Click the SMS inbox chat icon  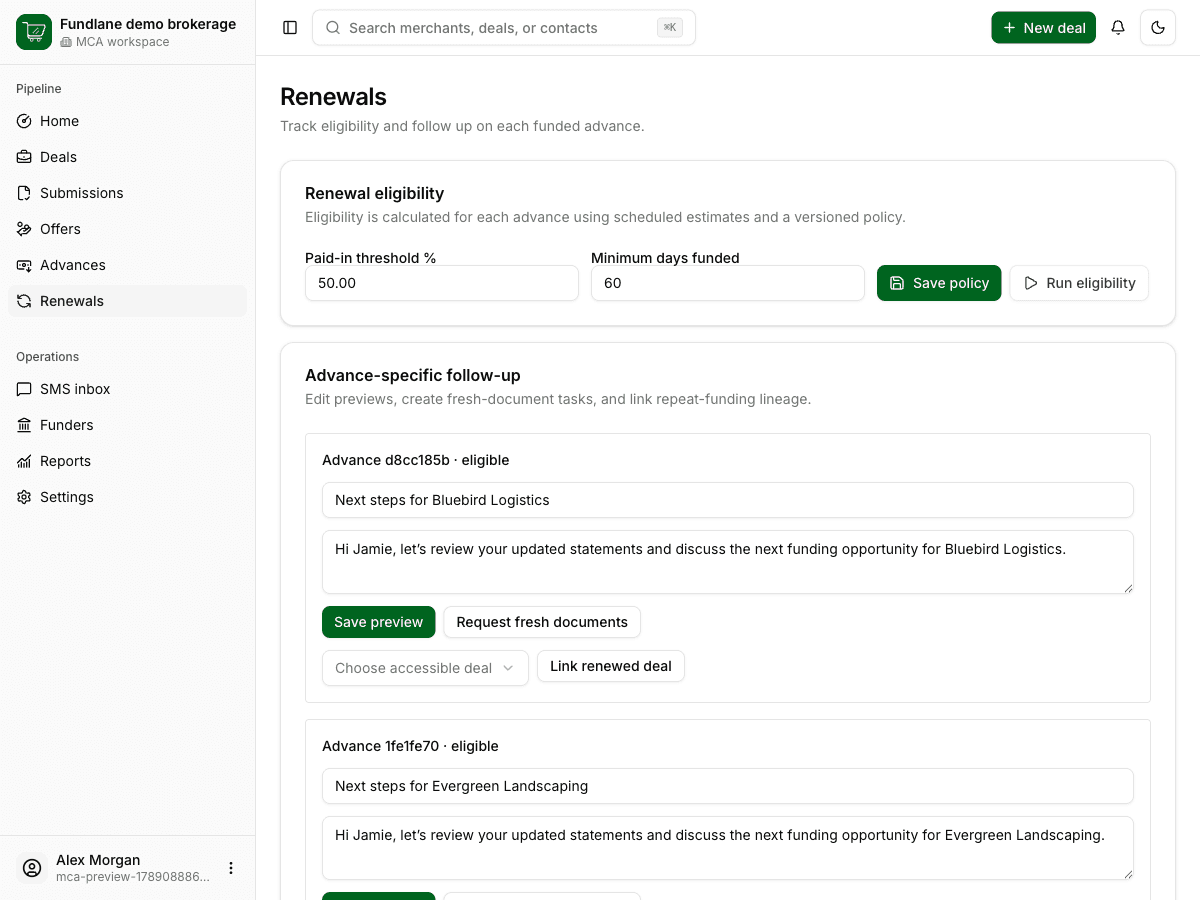pos(24,389)
